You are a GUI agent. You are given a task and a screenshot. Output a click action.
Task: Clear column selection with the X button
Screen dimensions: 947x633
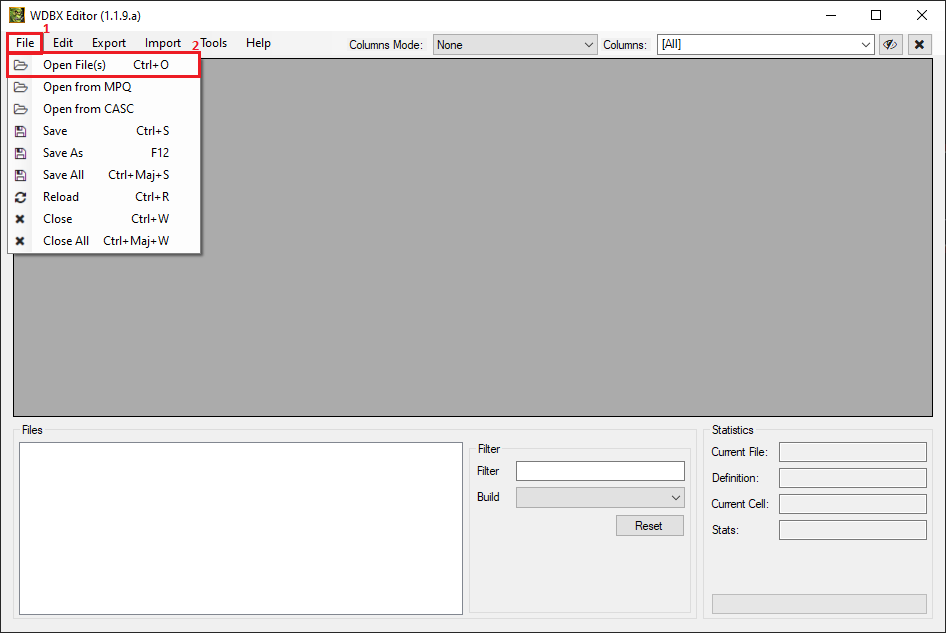pyautogui.click(x=919, y=44)
